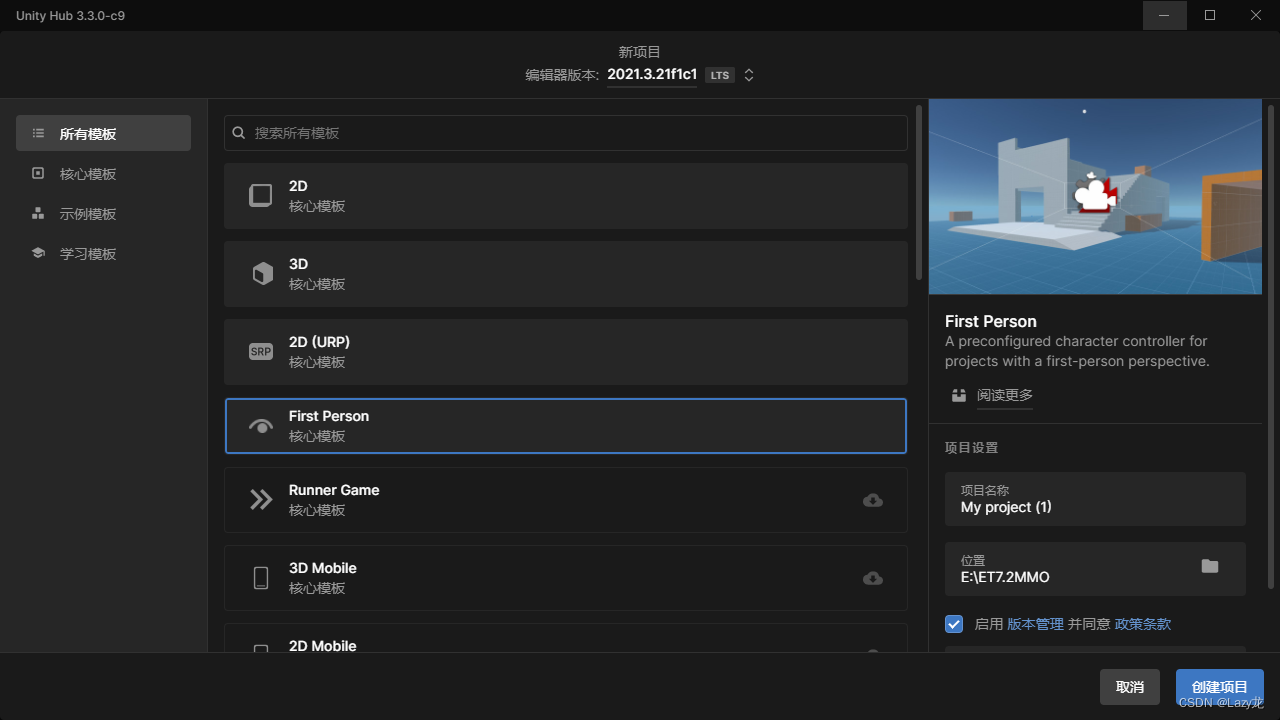Click the 取消 button
The width and height of the screenshot is (1280, 720).
1130,687
